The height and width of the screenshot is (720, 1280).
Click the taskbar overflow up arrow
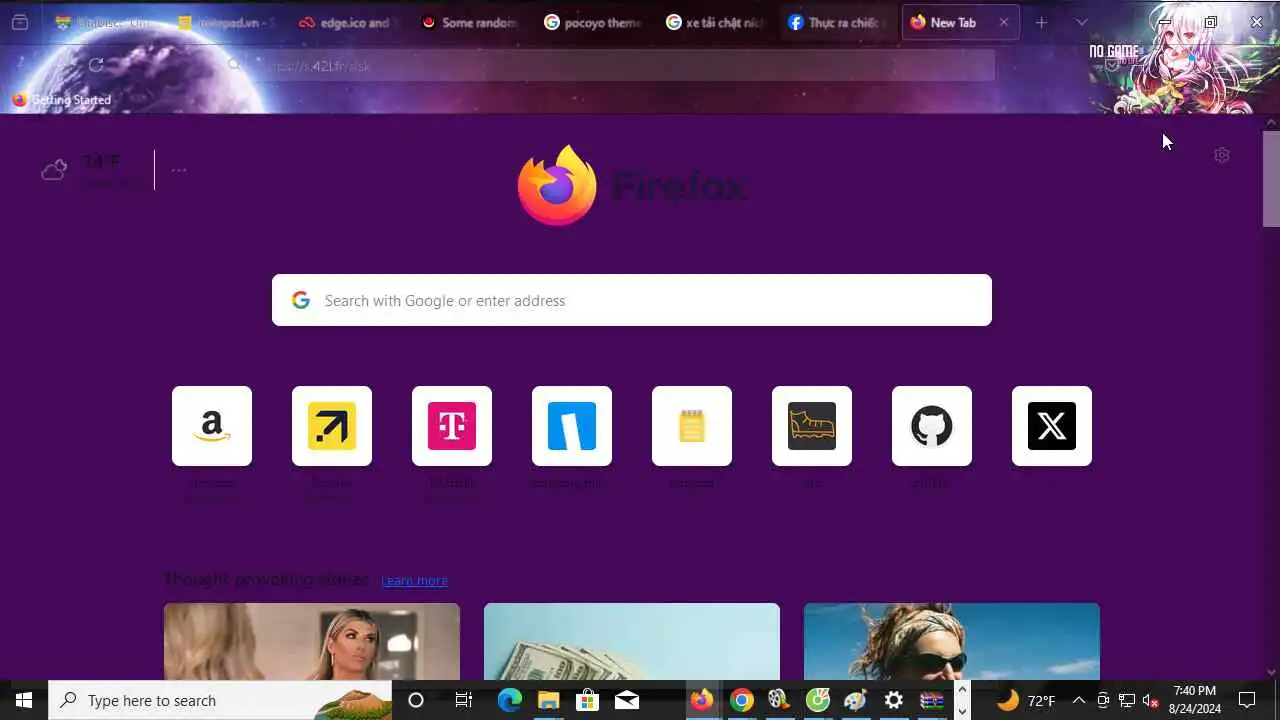(962, 690)
